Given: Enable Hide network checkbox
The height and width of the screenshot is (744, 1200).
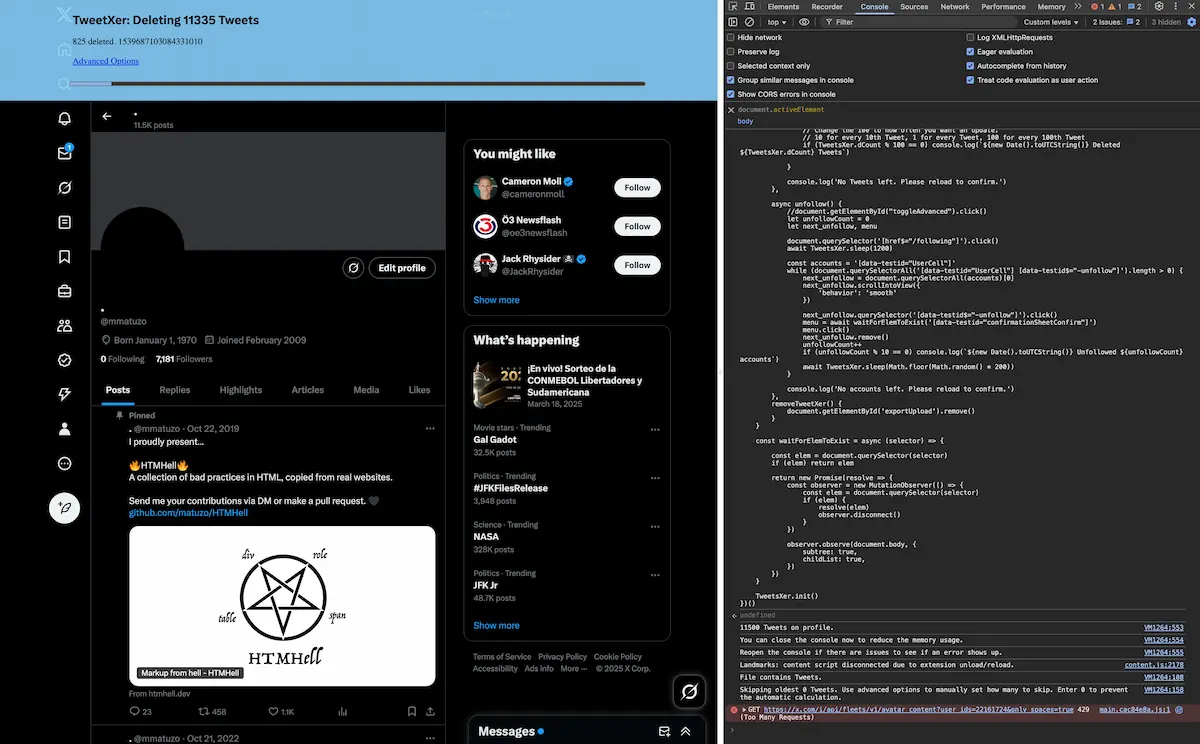Looking at the screenshot, I should 731,38.
